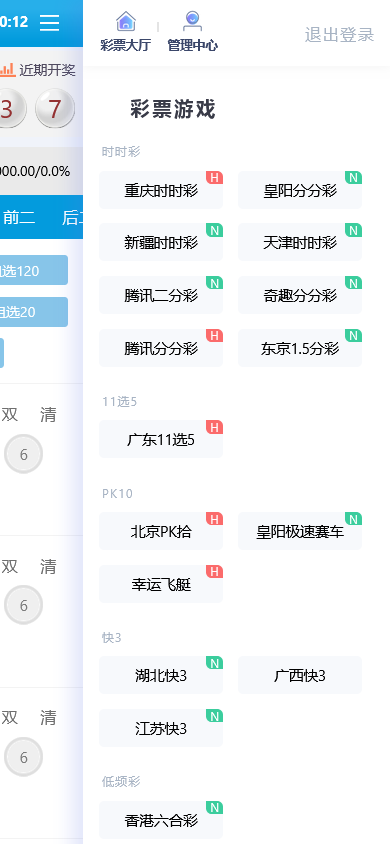Click the 彩票游戏 heading

point(173,110)
